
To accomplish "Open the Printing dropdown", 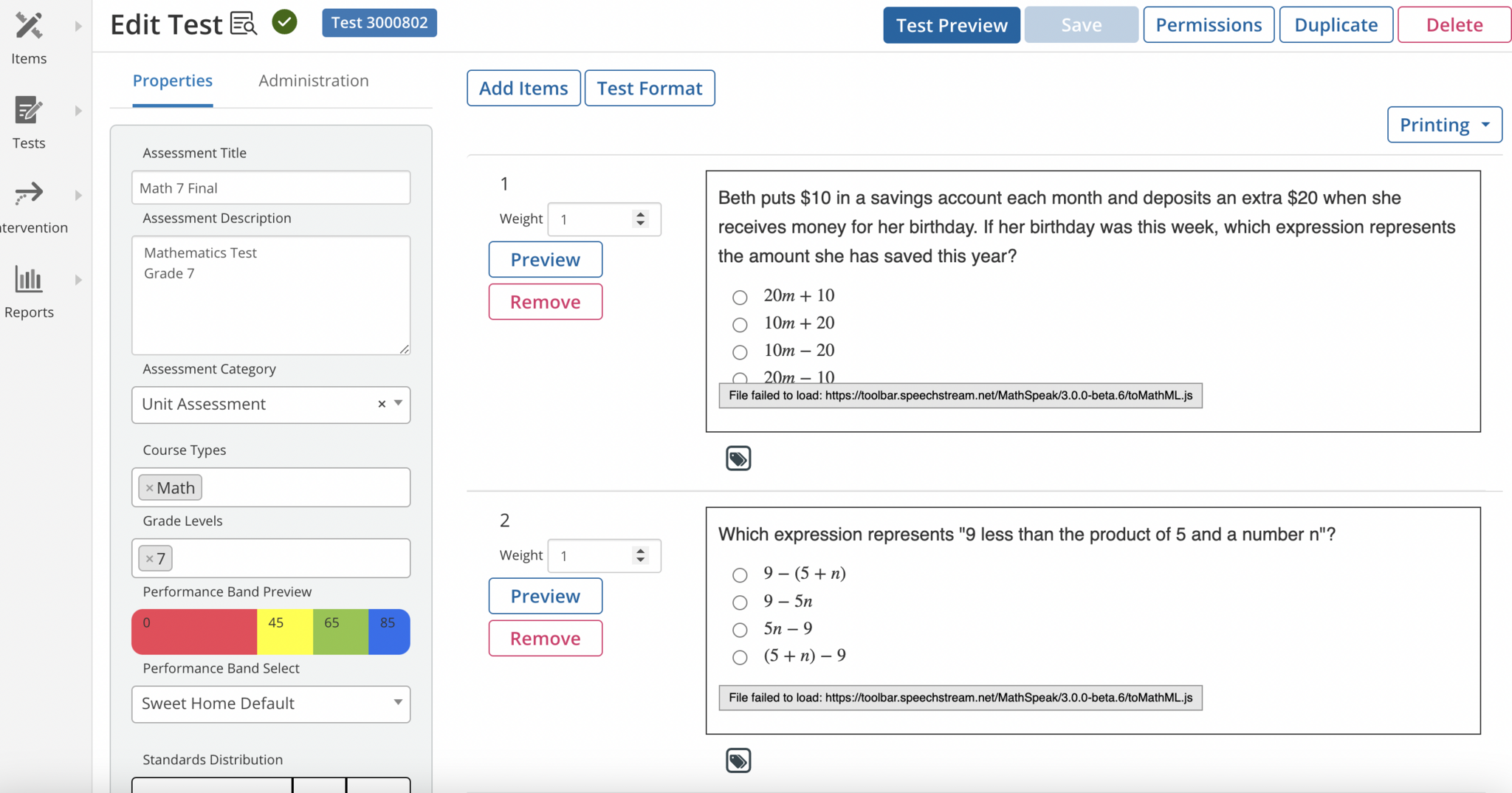I will 1444,125.
